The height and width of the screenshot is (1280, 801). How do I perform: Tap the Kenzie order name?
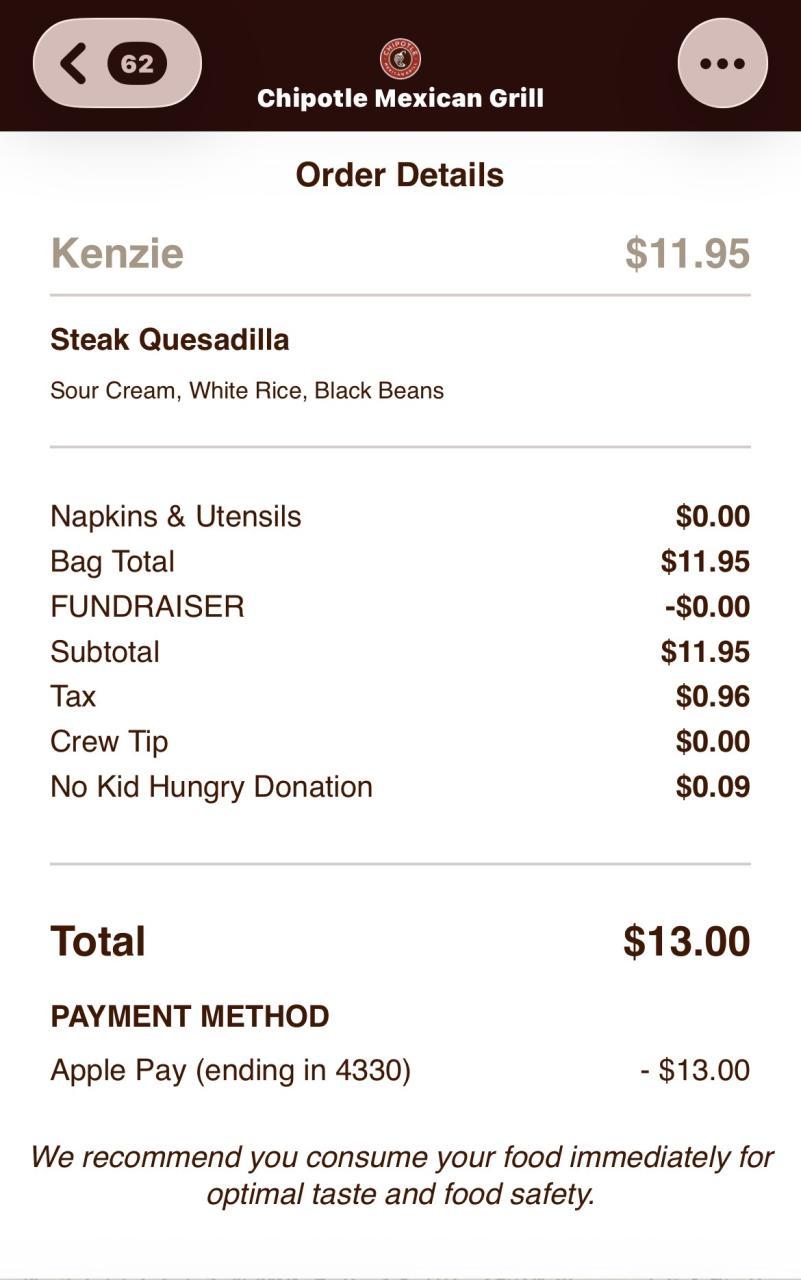(117, 253)
